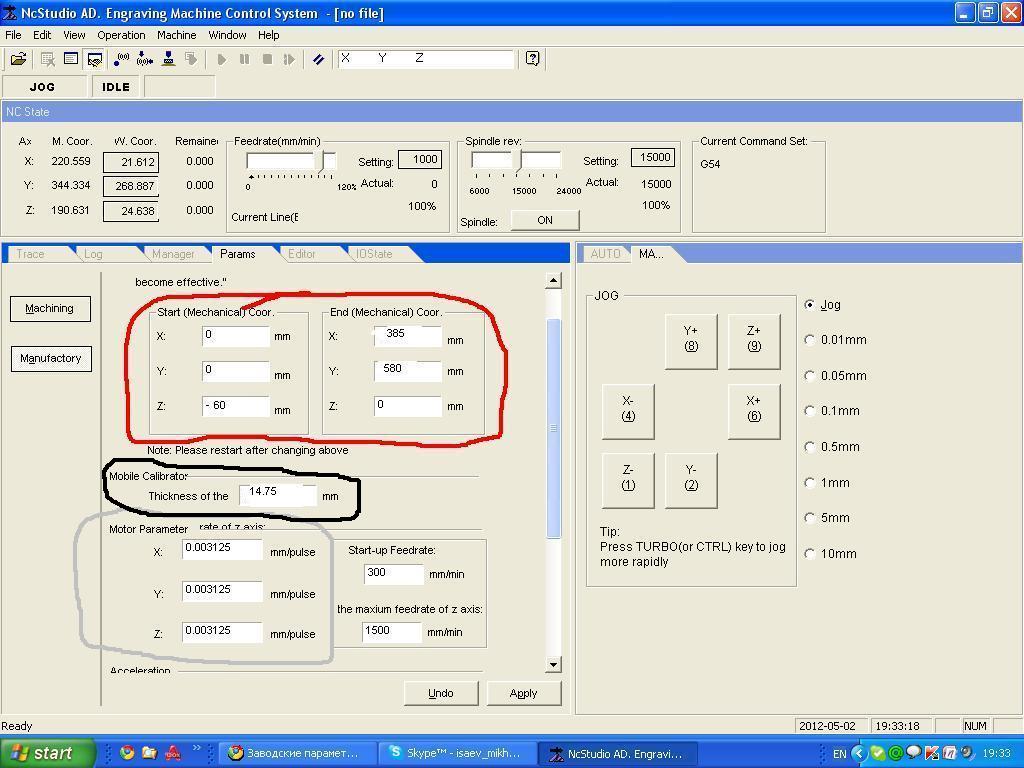1024x768 pixels.
Task: Switch to the AUTO tab
Action: [605, 254]
